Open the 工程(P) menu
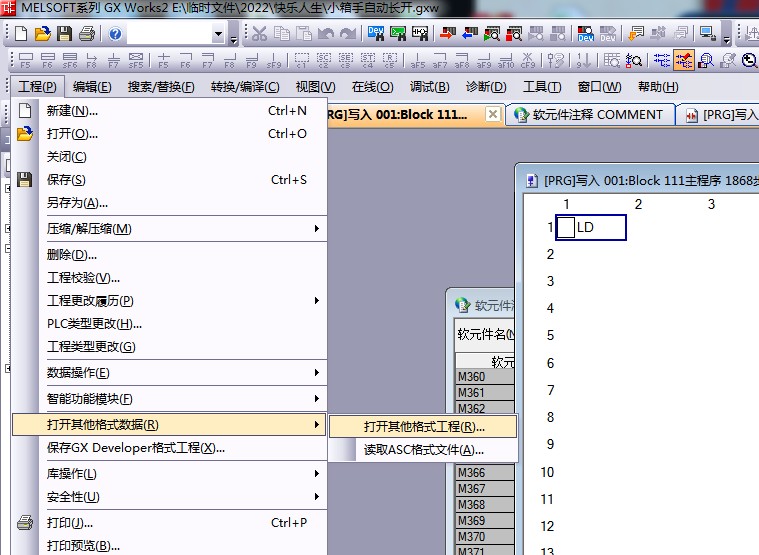This screenshot has height=555, width=759. coord(37,87)
